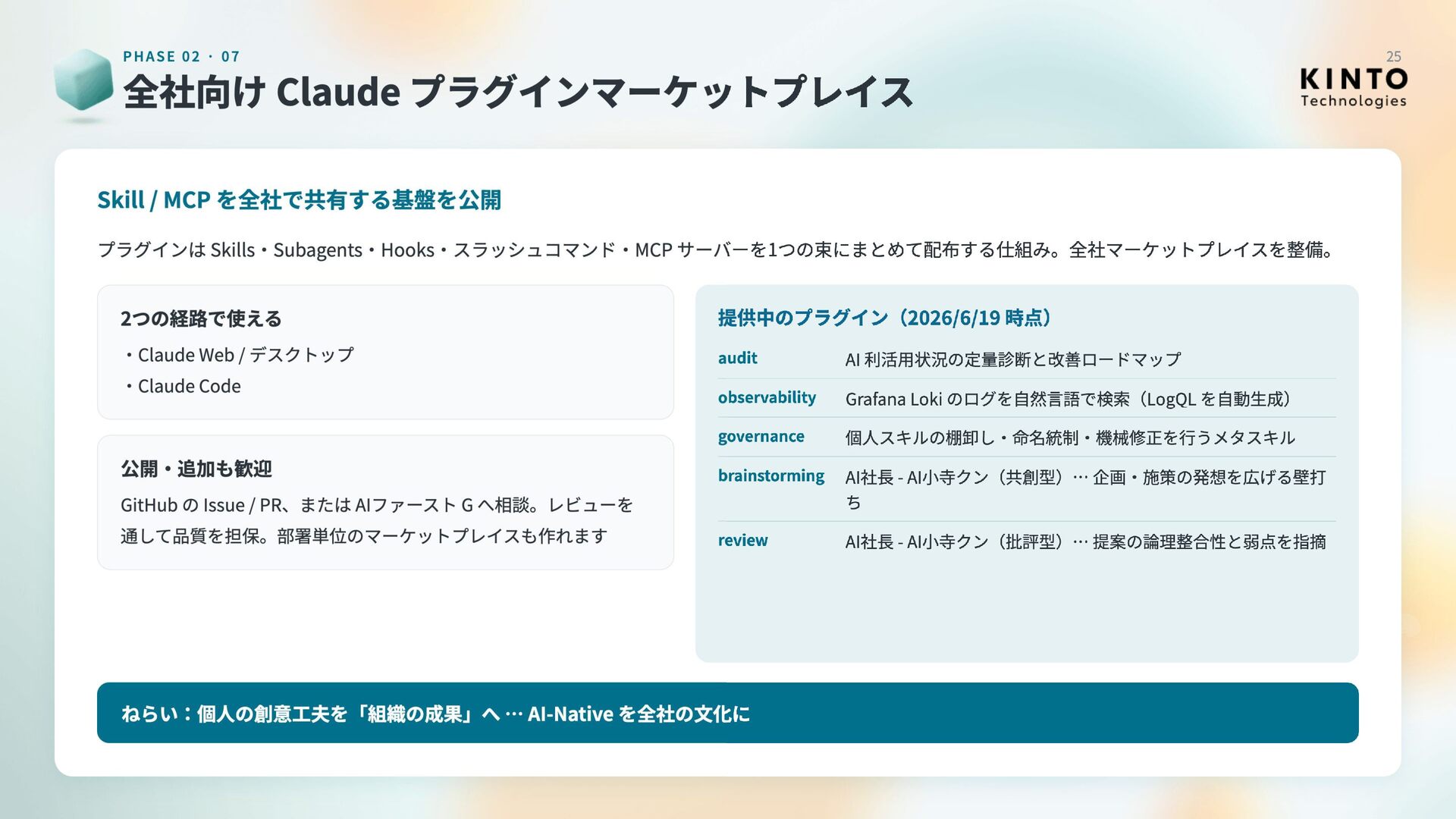Viewport: 1456px width, 819px height.
Task: Click the brainstorming plugin name
Action: pyautogui.click(x=771, y=476)
